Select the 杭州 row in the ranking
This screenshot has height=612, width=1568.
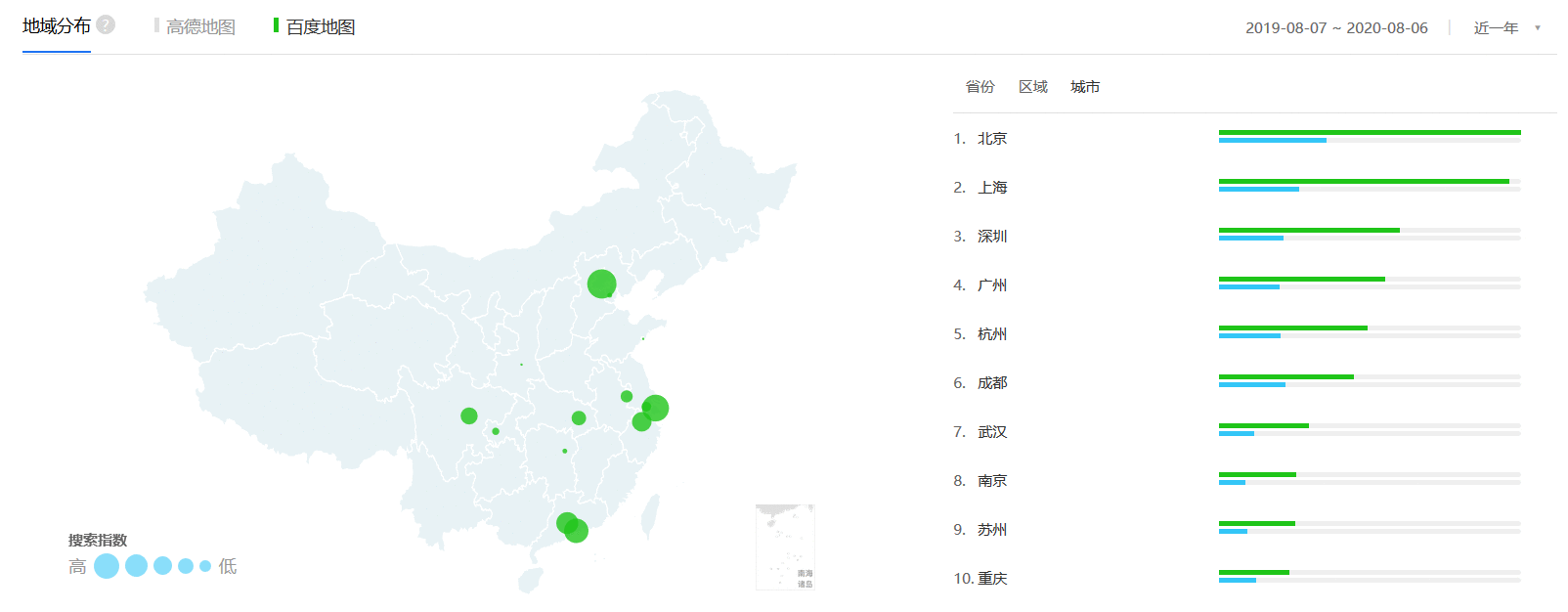pyautogui.click(x=1237, y=333)
